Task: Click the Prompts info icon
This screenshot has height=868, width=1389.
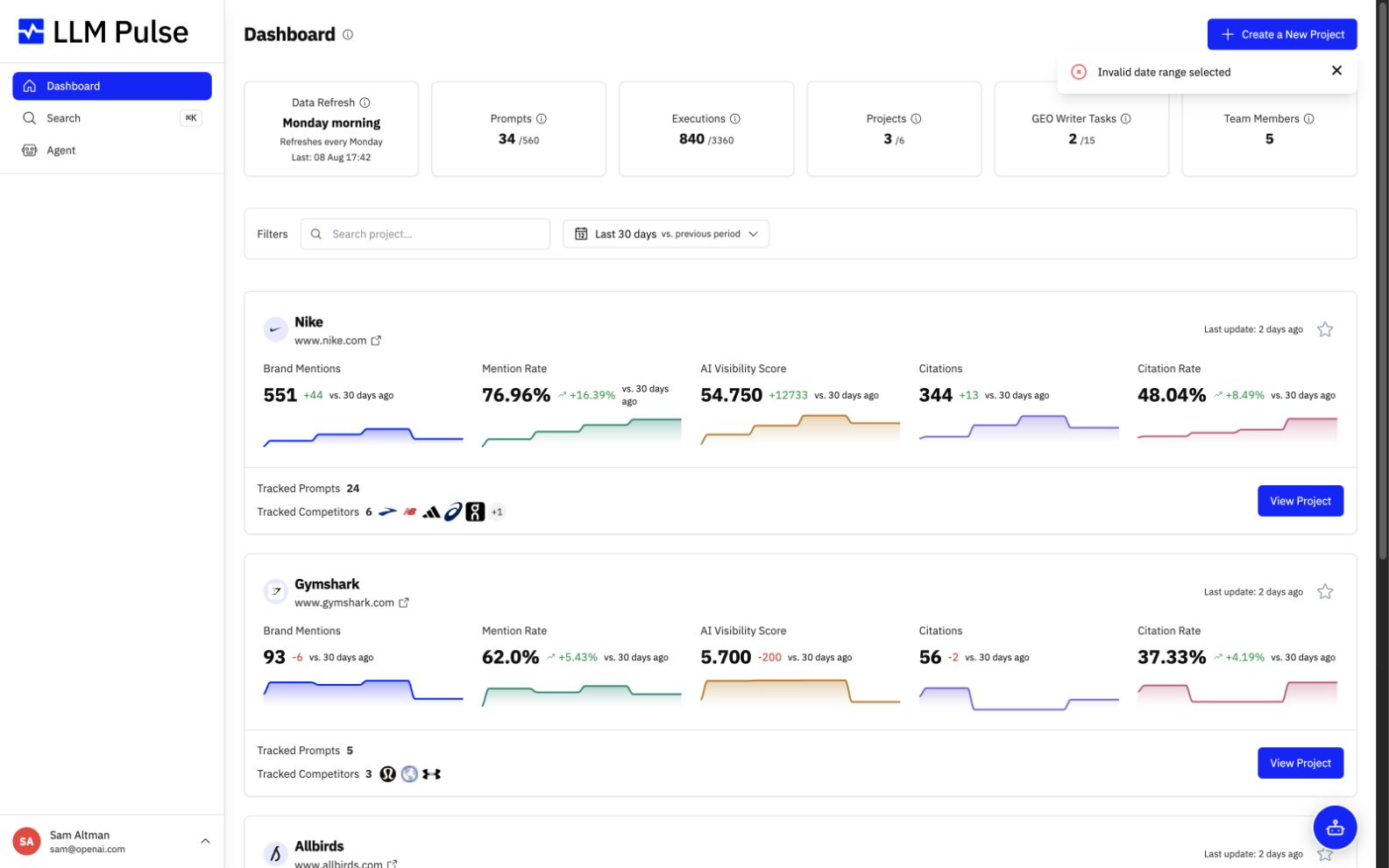Action: (542, 118)
